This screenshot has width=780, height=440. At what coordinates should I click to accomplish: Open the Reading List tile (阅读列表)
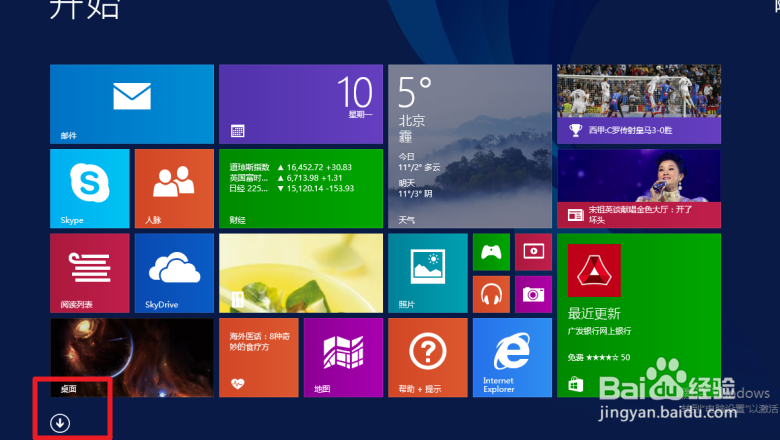(x=90, y=273)
